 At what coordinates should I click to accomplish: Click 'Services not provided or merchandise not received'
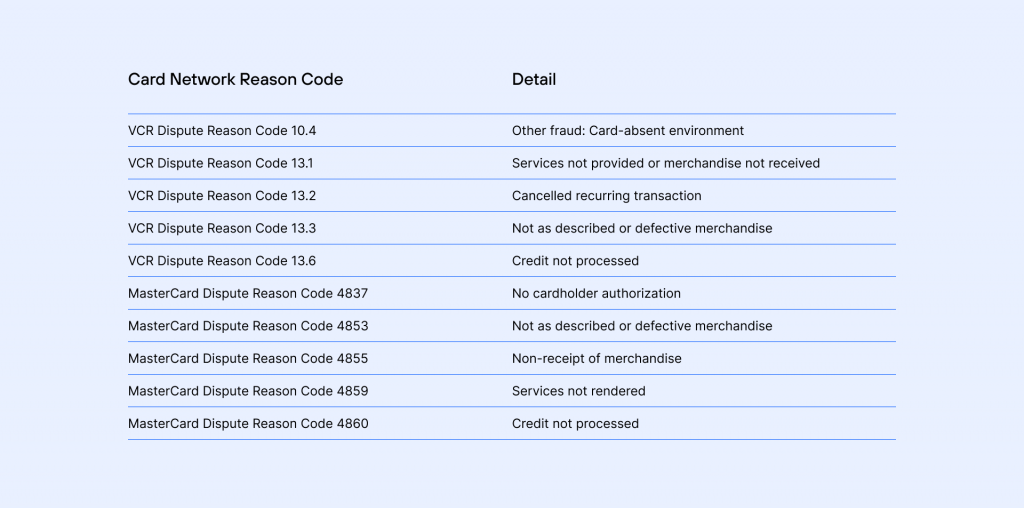(x=666, y=163)
